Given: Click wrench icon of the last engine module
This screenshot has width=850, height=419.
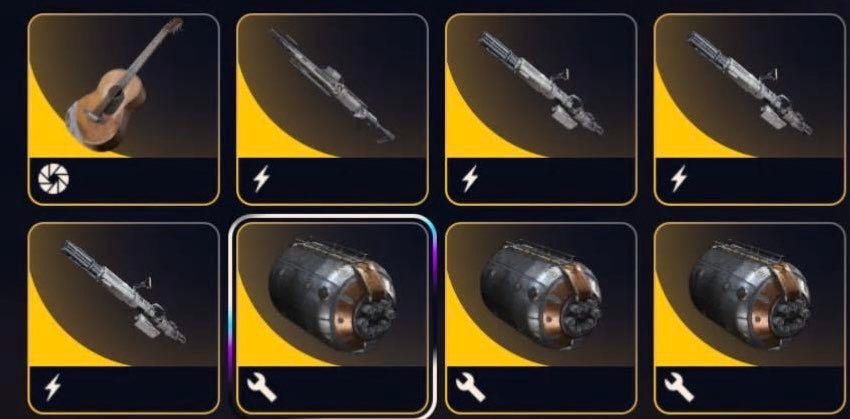Looking at the screenshot, I should tap(679, 388).
